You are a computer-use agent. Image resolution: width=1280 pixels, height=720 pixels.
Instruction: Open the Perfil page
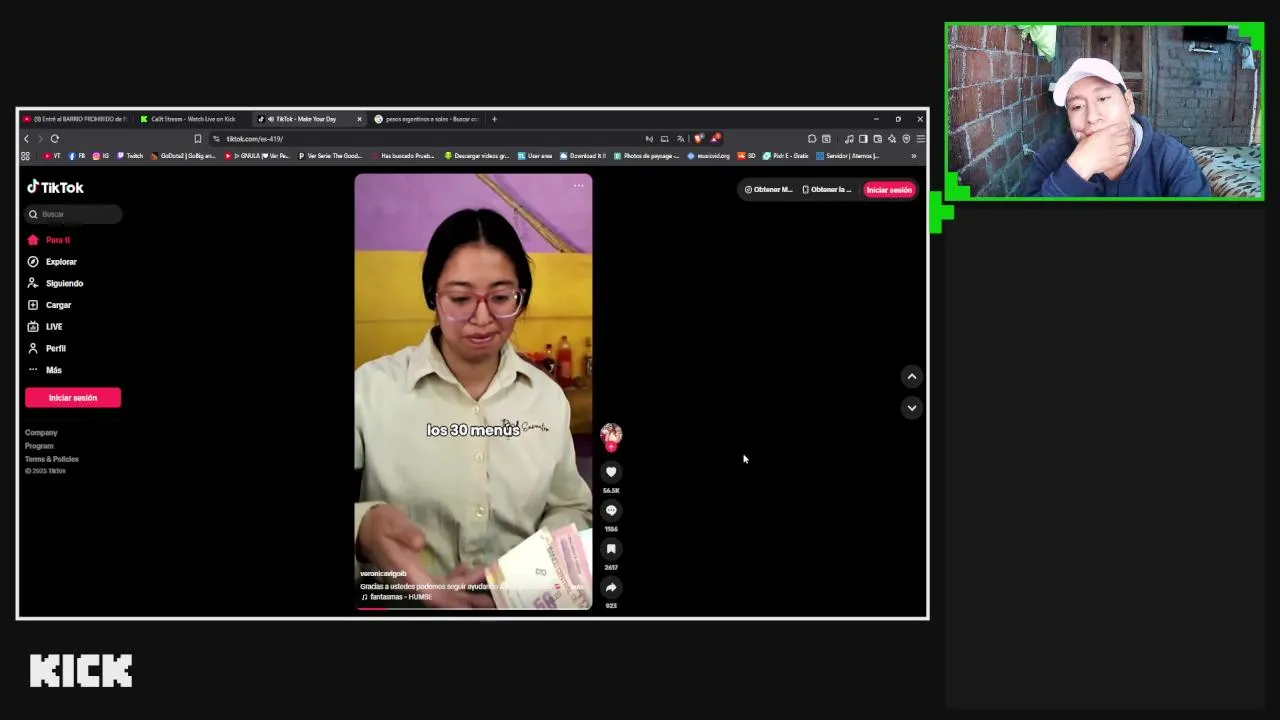coord(46,348)
